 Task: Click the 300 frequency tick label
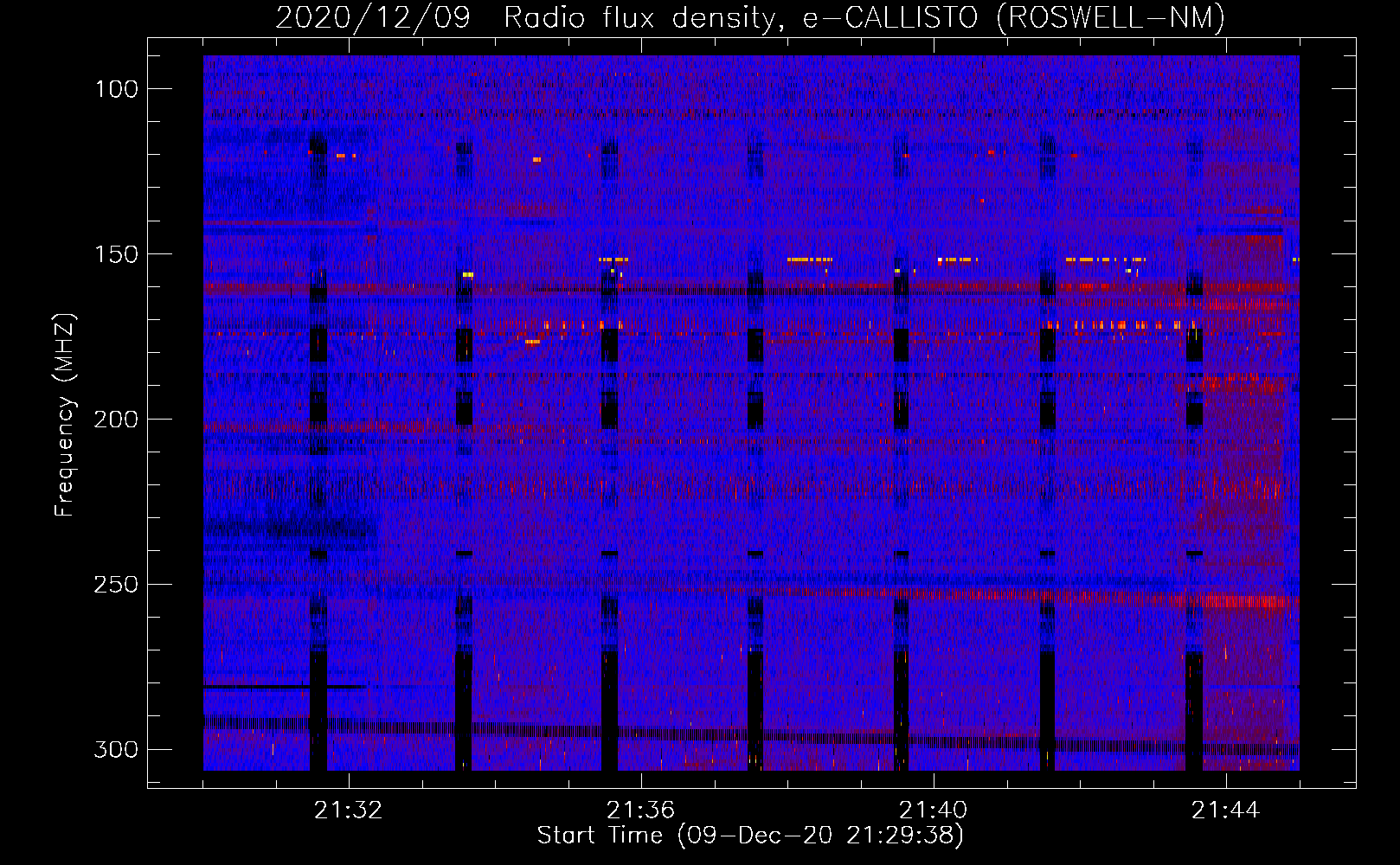pos(116,749)
